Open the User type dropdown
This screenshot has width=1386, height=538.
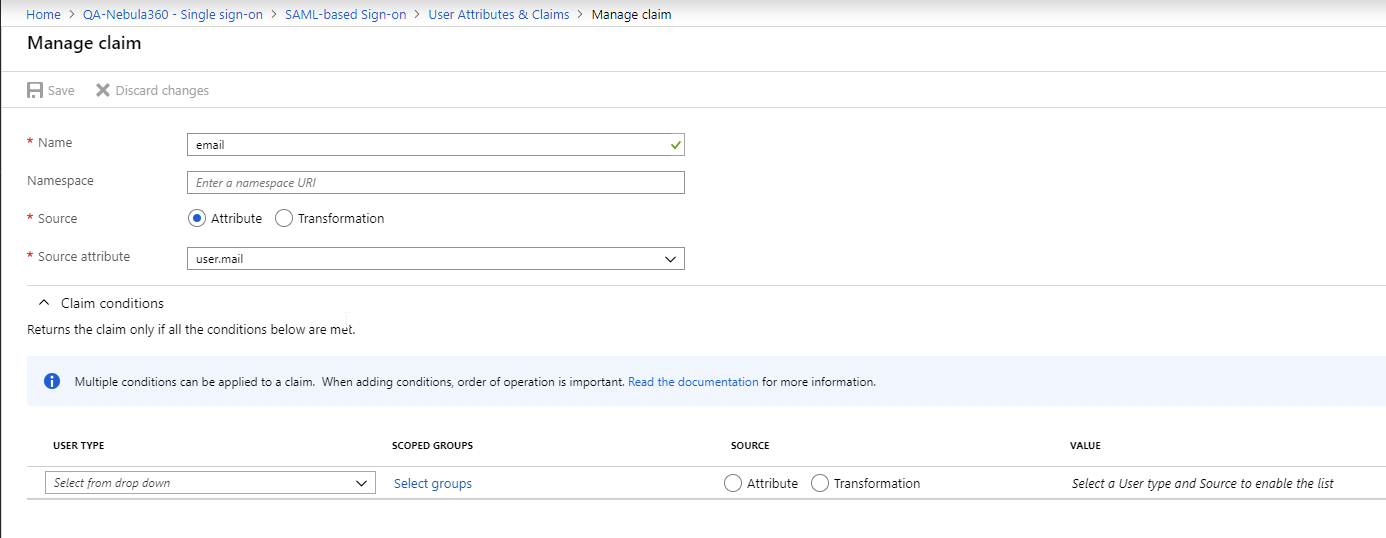pos(211,483)
